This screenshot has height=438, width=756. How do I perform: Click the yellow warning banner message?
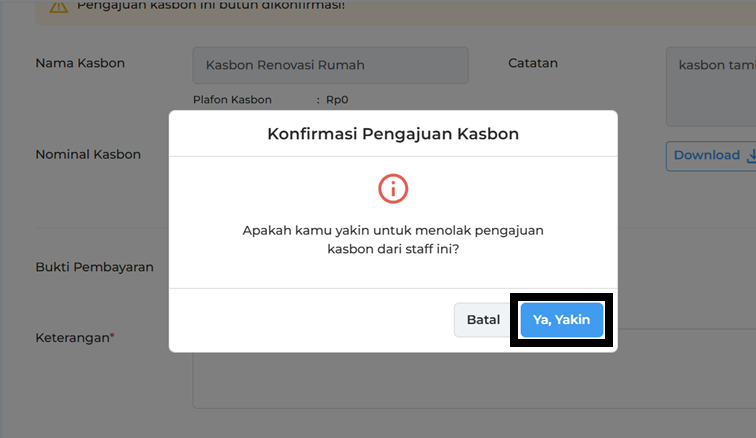tap(210, 6)
